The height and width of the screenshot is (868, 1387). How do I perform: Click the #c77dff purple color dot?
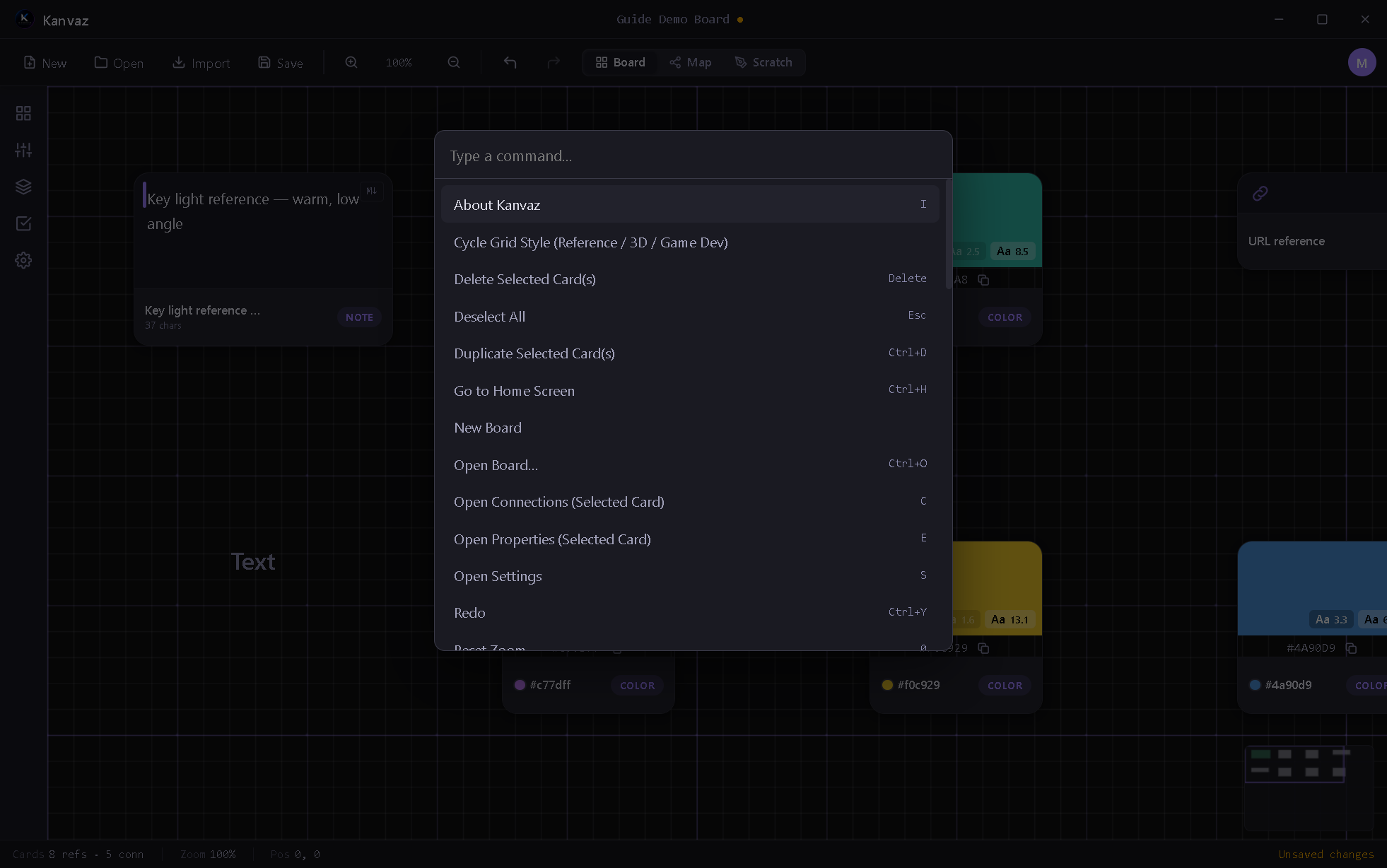520,685
